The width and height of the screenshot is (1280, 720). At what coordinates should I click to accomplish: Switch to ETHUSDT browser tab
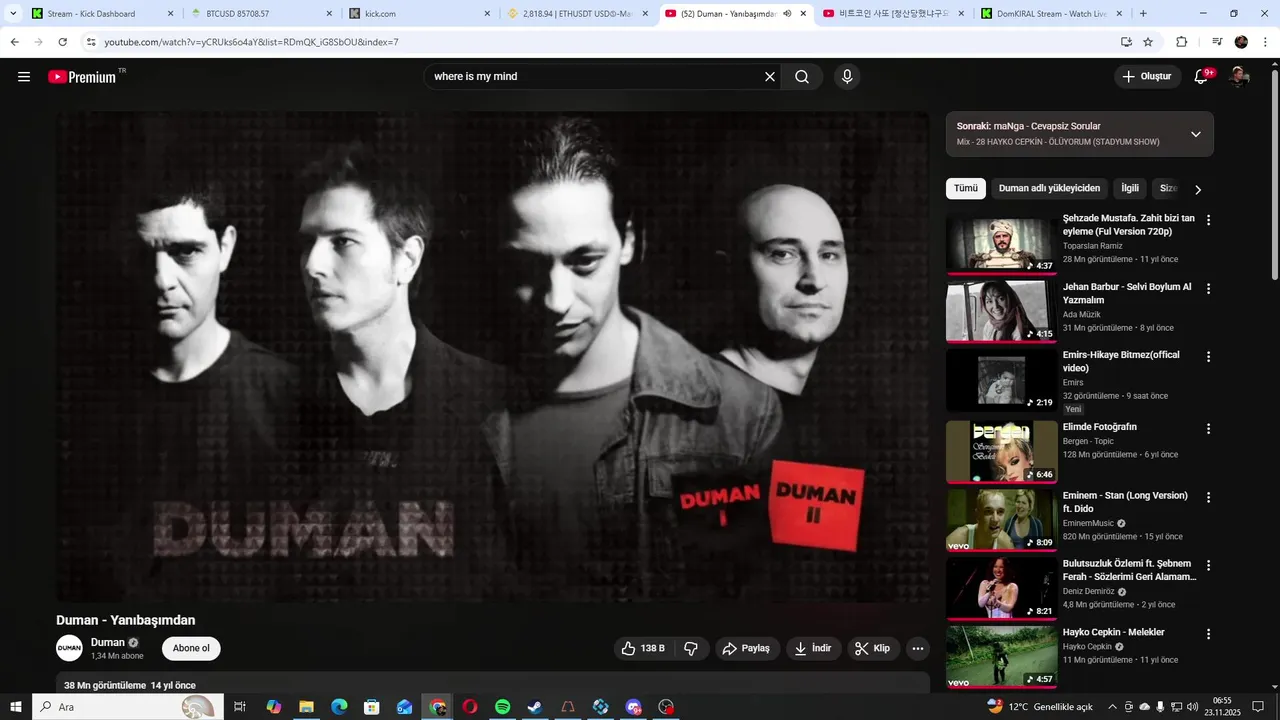pyautogui.click(x=577, y=14)
